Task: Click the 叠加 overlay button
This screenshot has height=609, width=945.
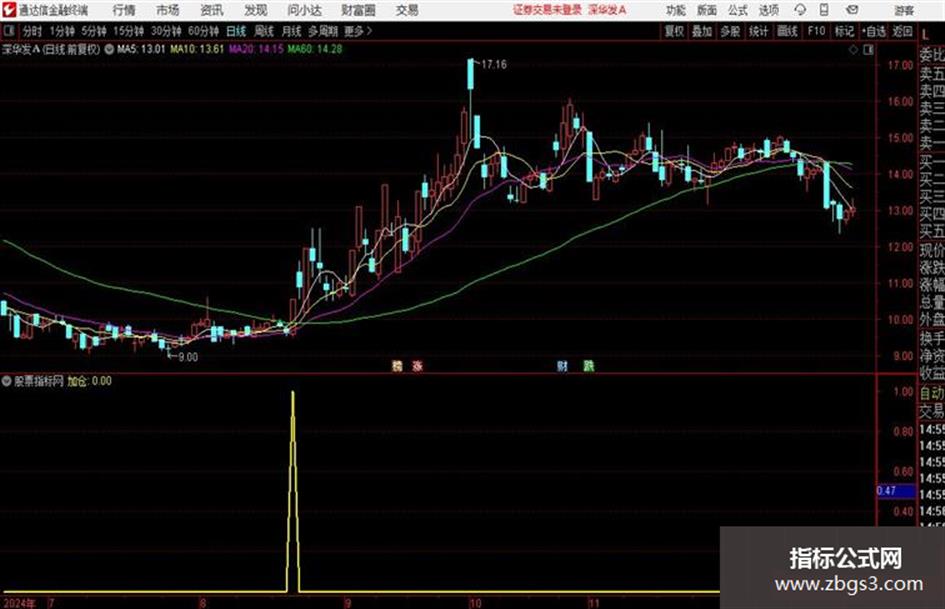Action: tap(702, 31)
